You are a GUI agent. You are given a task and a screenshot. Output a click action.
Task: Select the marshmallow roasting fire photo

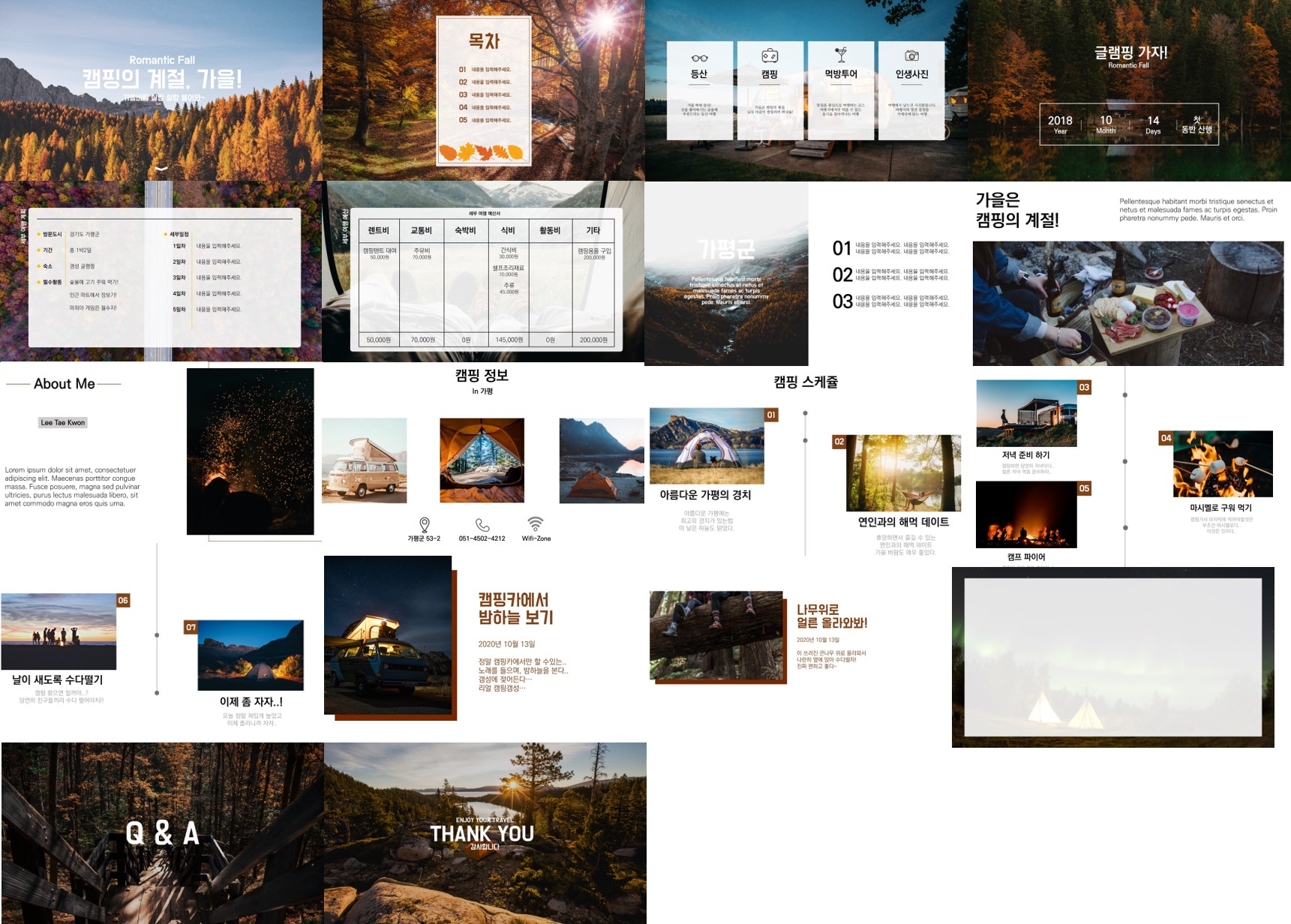pyautogui.click(x=1223, y=463)
